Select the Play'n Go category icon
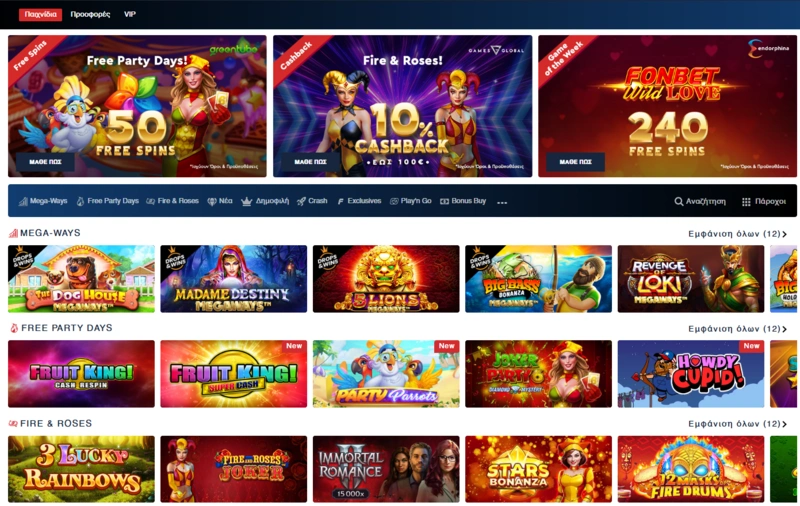800x506 pixels. [x=394, y=201]
